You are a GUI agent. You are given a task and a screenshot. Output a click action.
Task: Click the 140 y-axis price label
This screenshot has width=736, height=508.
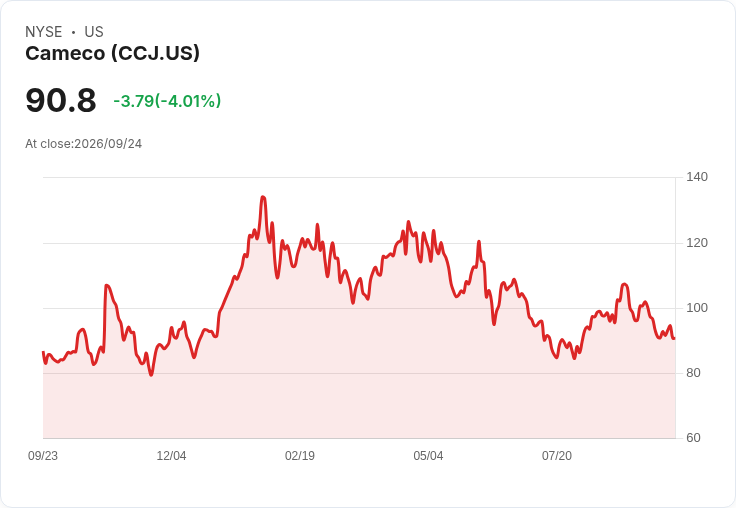[697, 177]
